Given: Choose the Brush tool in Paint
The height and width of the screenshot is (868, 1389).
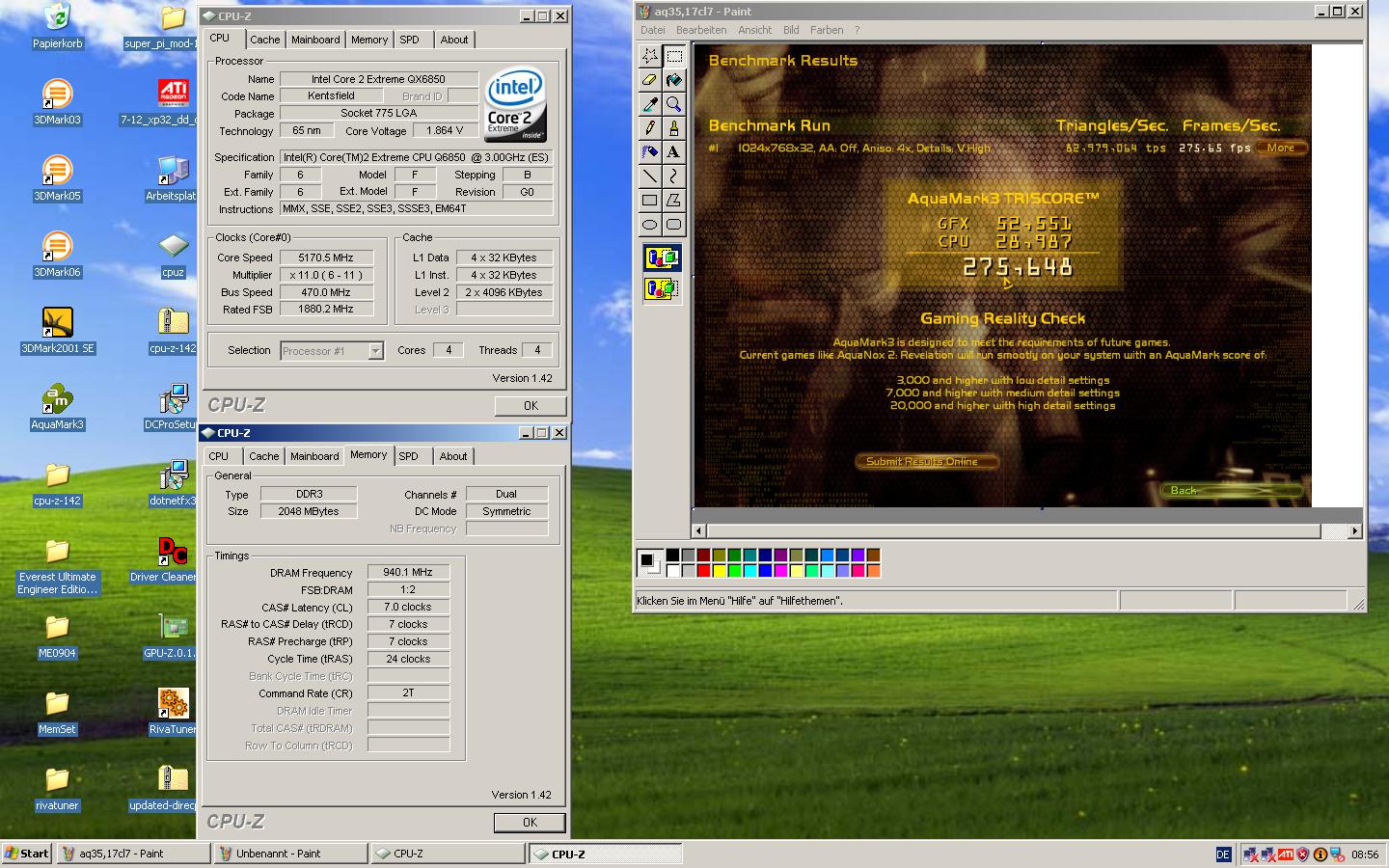Looking at the screenshot, I should point(673,128).
